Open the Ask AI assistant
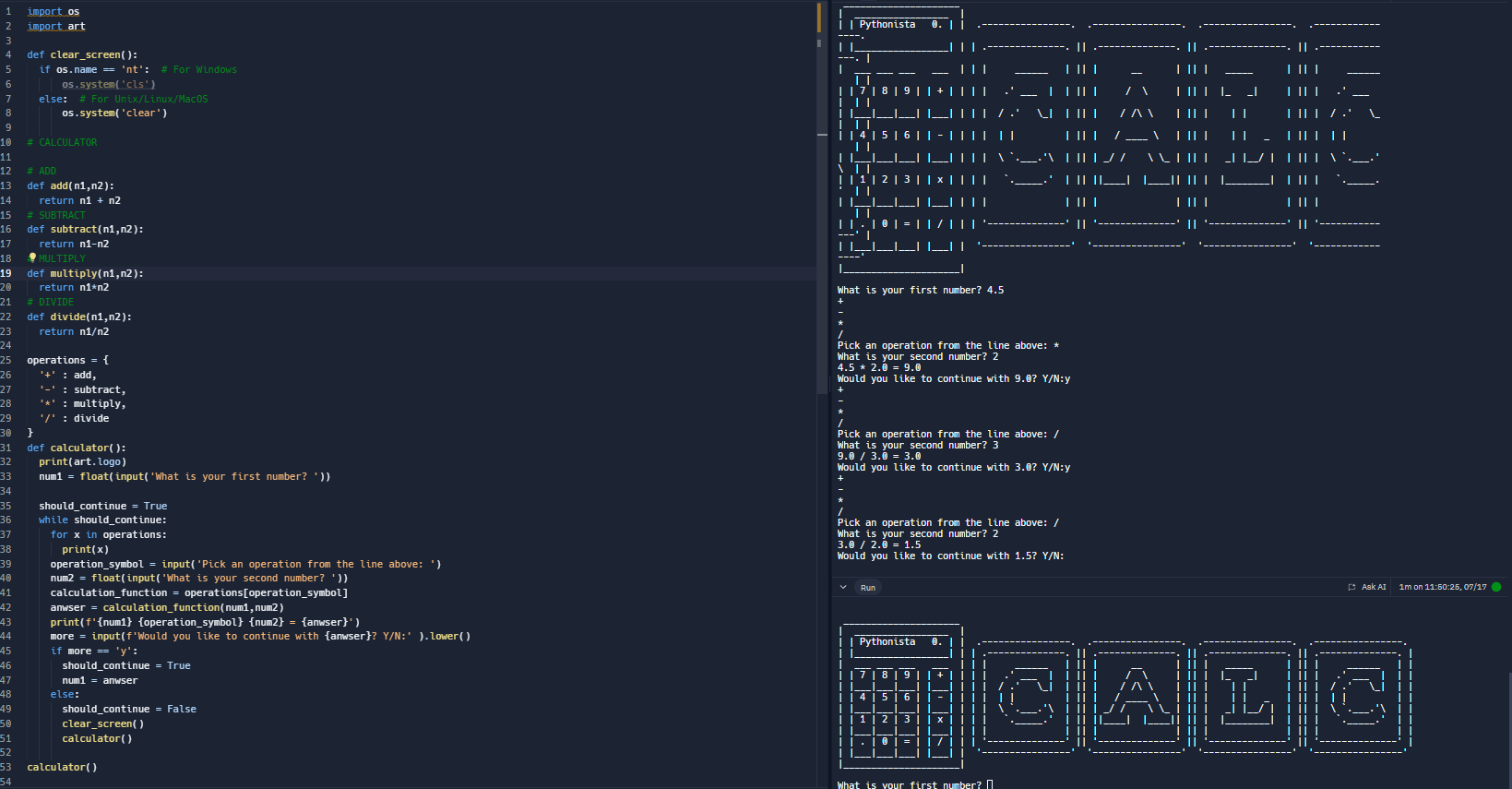Viewport: 1512px width, 789px height. pyautogui.click(x=1367, y=587)
